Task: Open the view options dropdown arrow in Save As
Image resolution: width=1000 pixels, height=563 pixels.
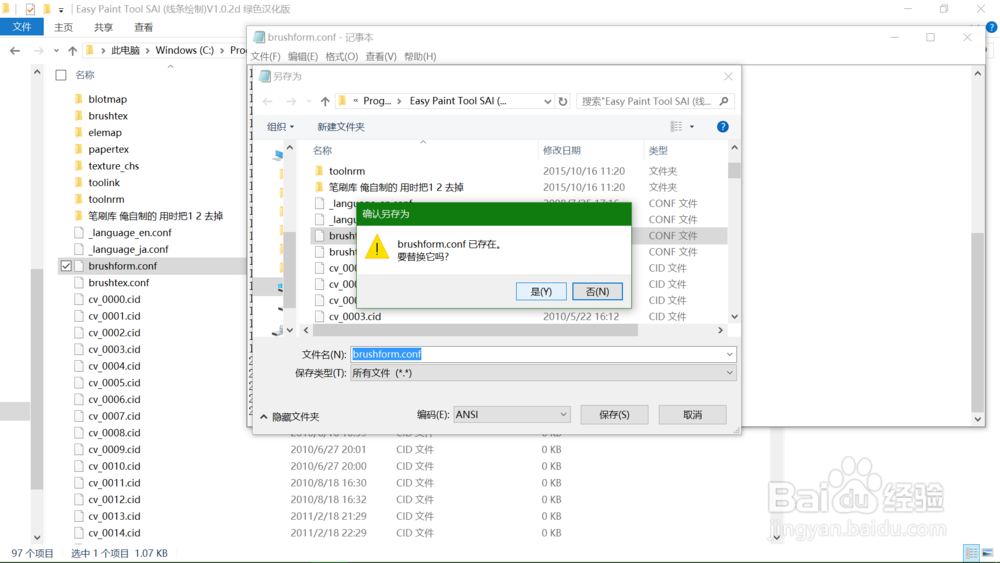Action: tap(692, 127)
